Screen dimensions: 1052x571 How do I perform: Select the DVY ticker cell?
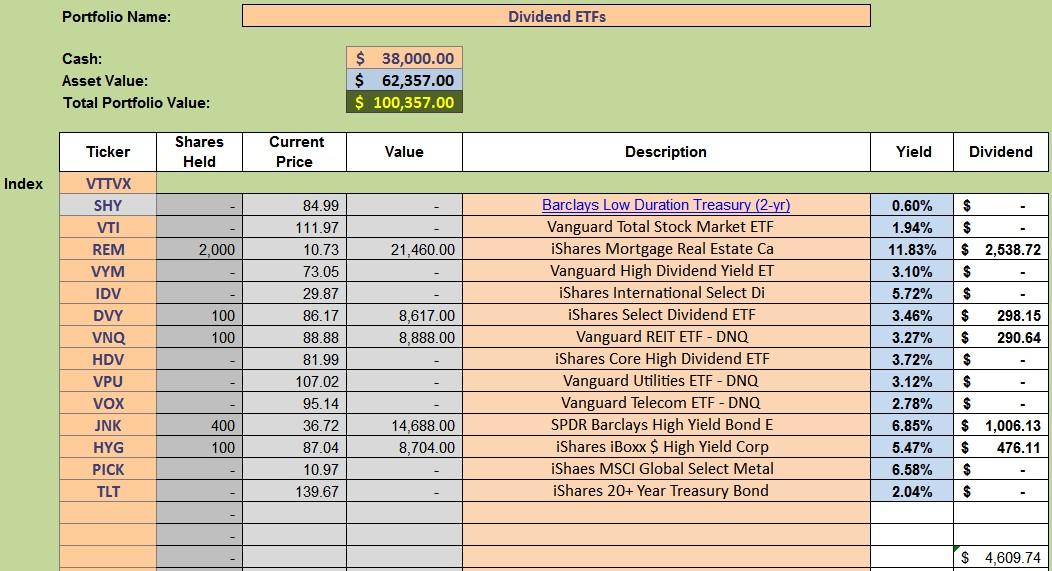tap(107, 315)
